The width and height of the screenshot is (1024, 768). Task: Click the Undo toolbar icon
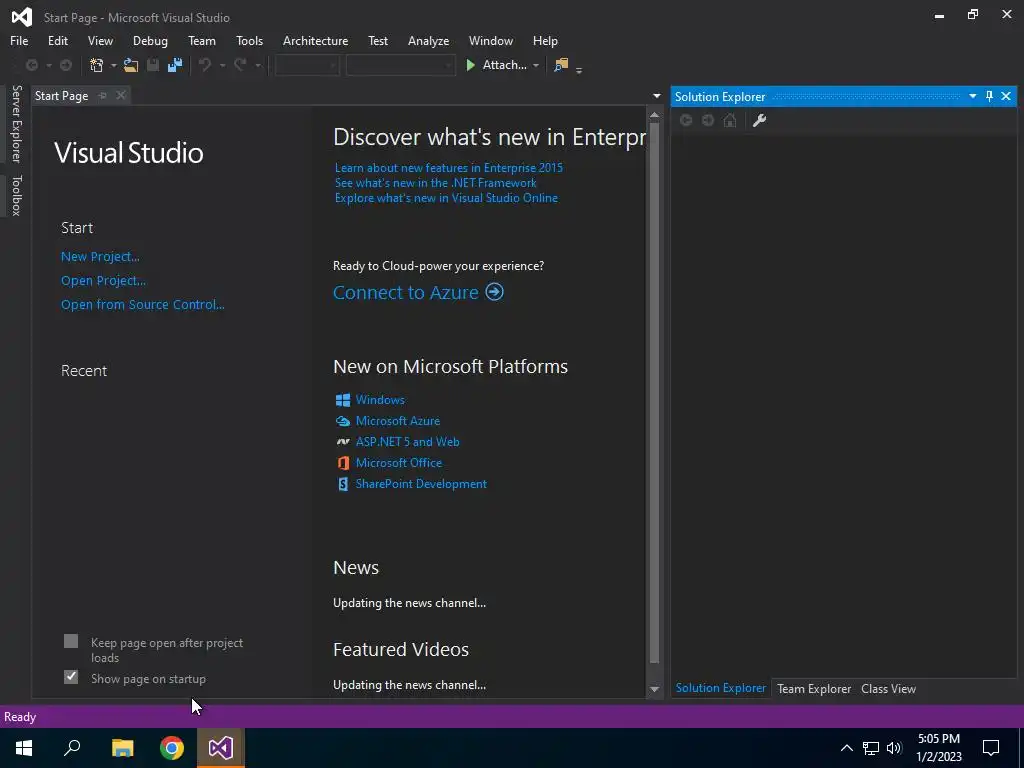coord(205,65)
